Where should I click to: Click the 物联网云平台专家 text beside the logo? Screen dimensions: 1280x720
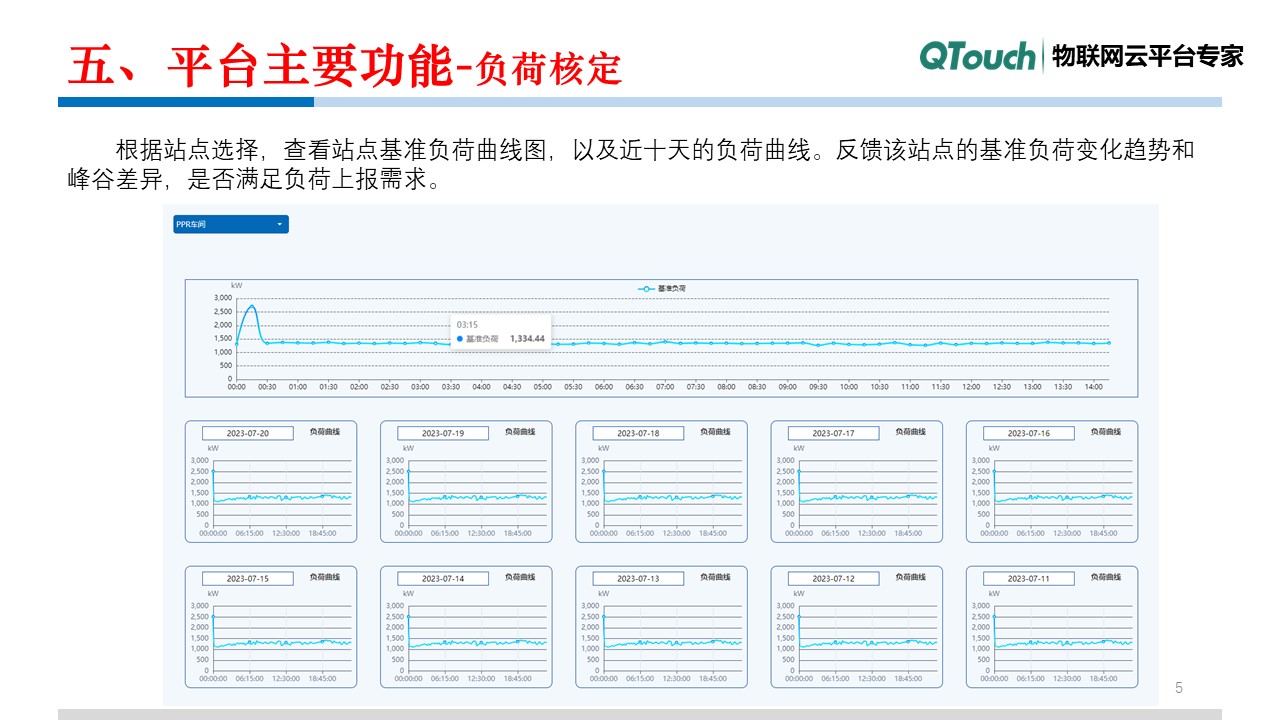tap(1148, 58)
